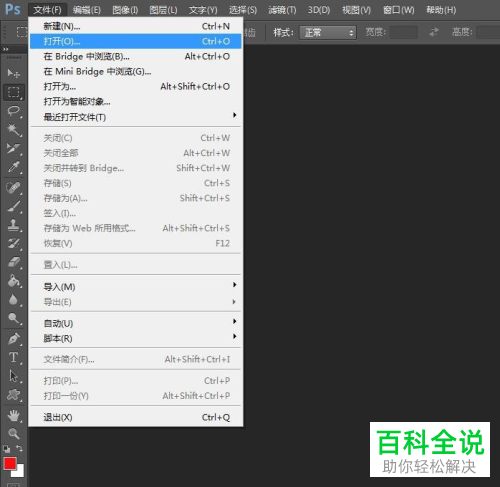Click the 高度 height input field
Screen dimensions: 500x487
coord(488,32)
